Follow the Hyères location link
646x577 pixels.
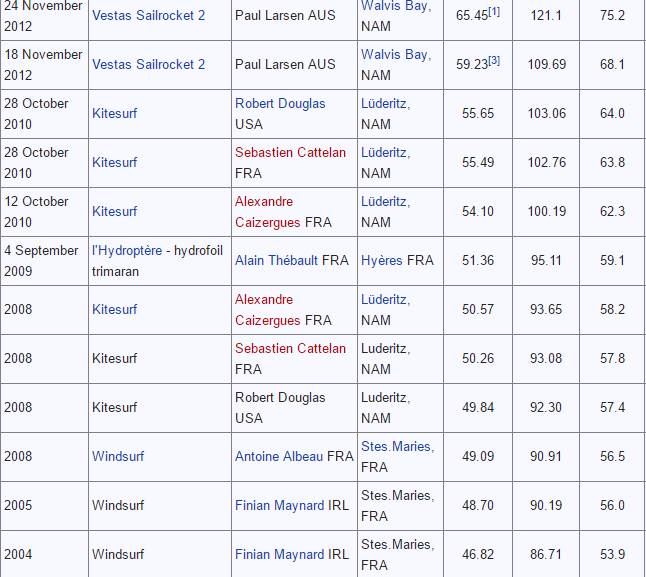(382, 260)
